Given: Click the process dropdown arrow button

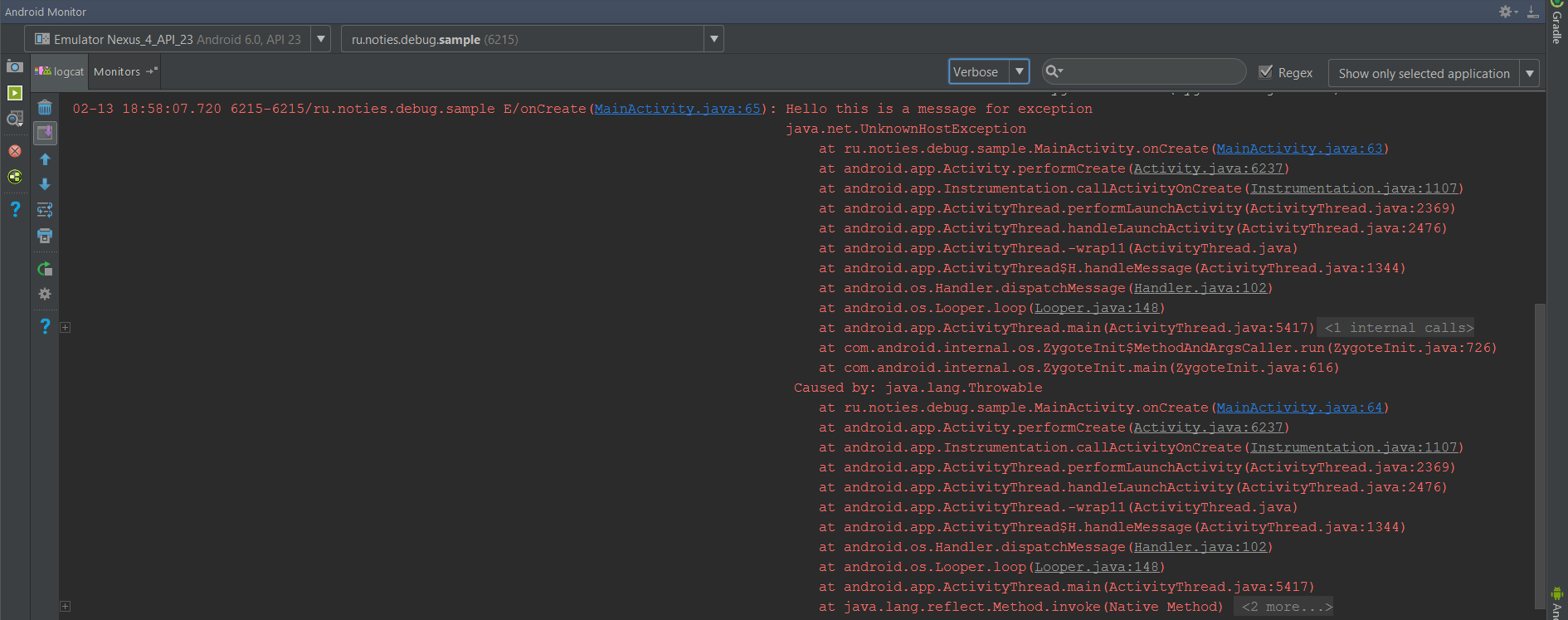Looking at the screenshot, I should click(714, 39).
